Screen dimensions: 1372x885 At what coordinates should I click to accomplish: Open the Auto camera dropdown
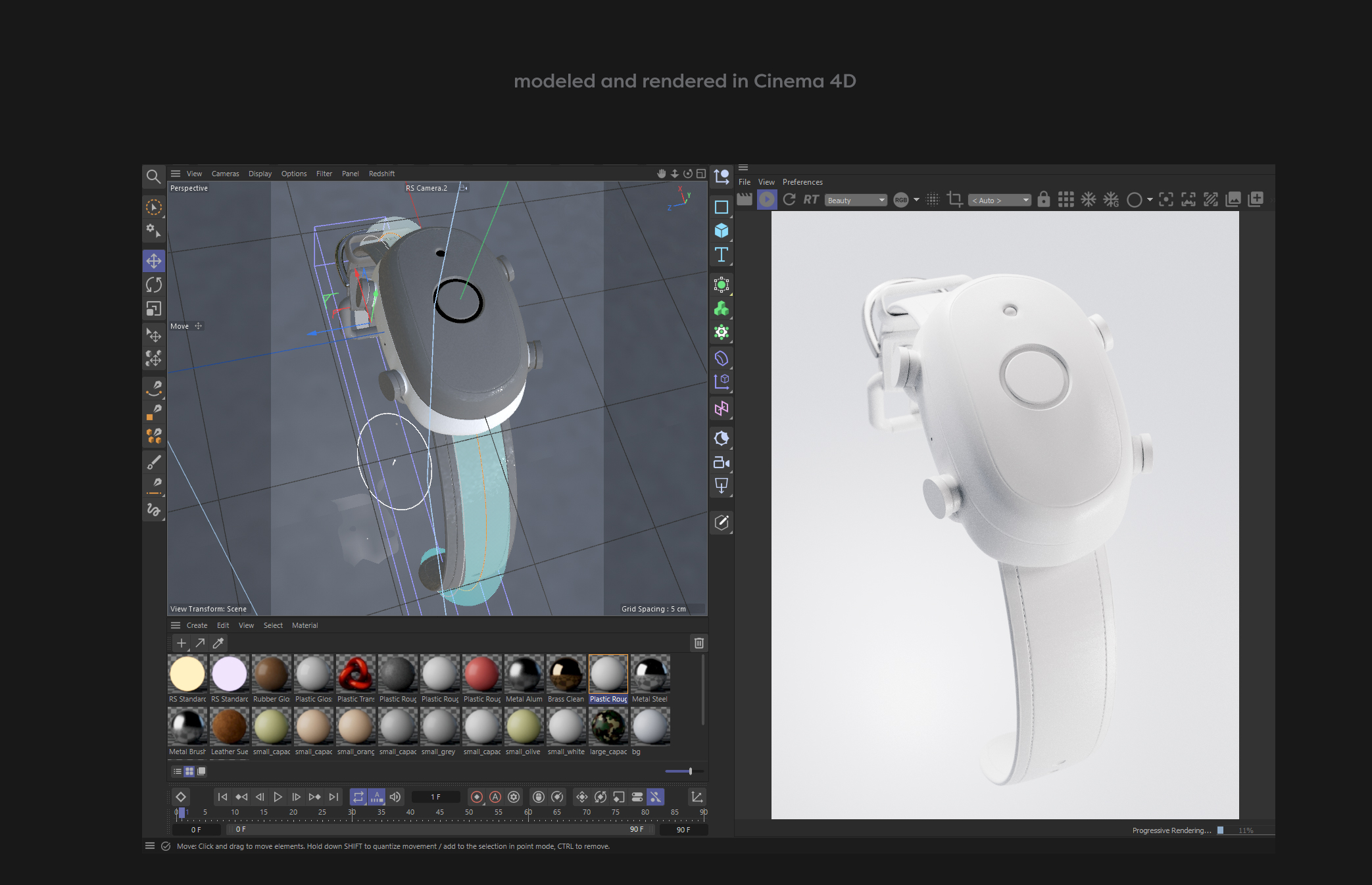pos(1000,200)
